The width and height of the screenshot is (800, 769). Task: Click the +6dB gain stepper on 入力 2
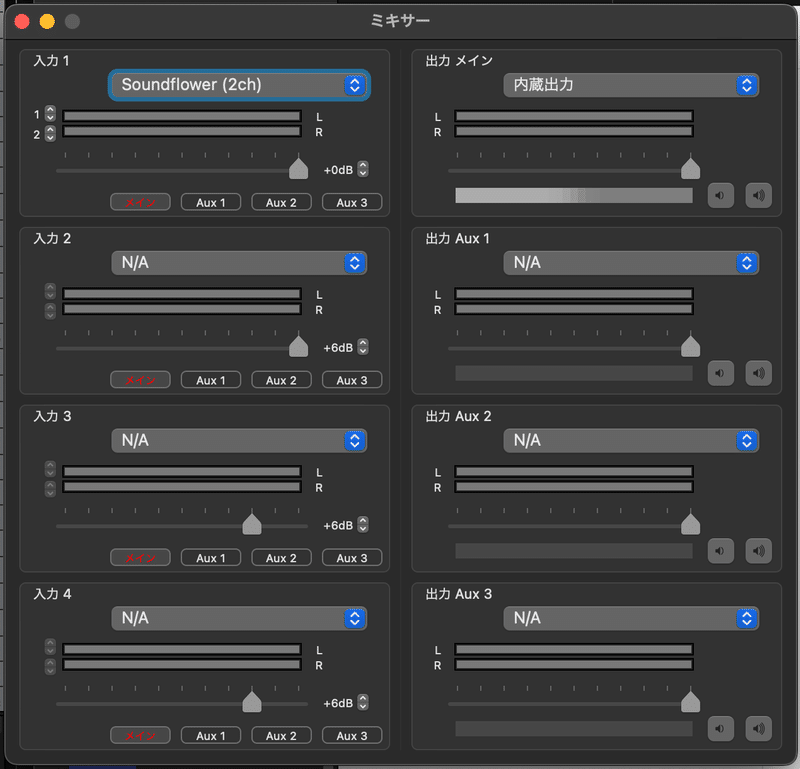(x=363, y=347)
